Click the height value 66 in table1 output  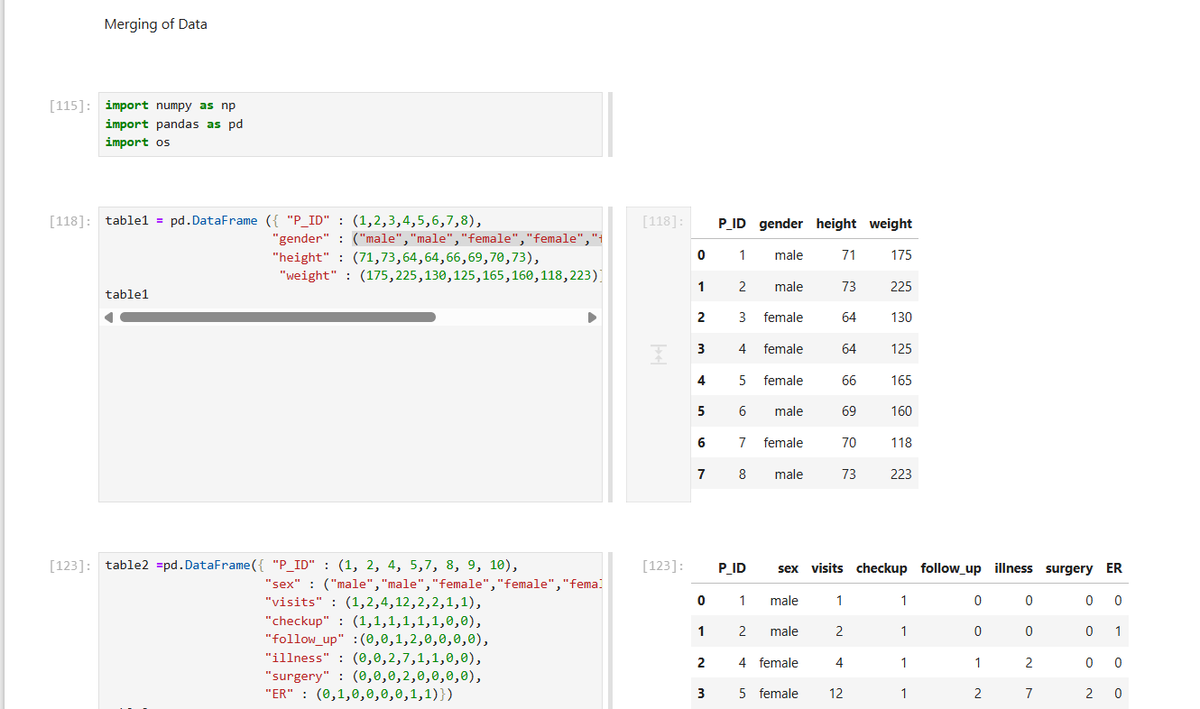849,381
